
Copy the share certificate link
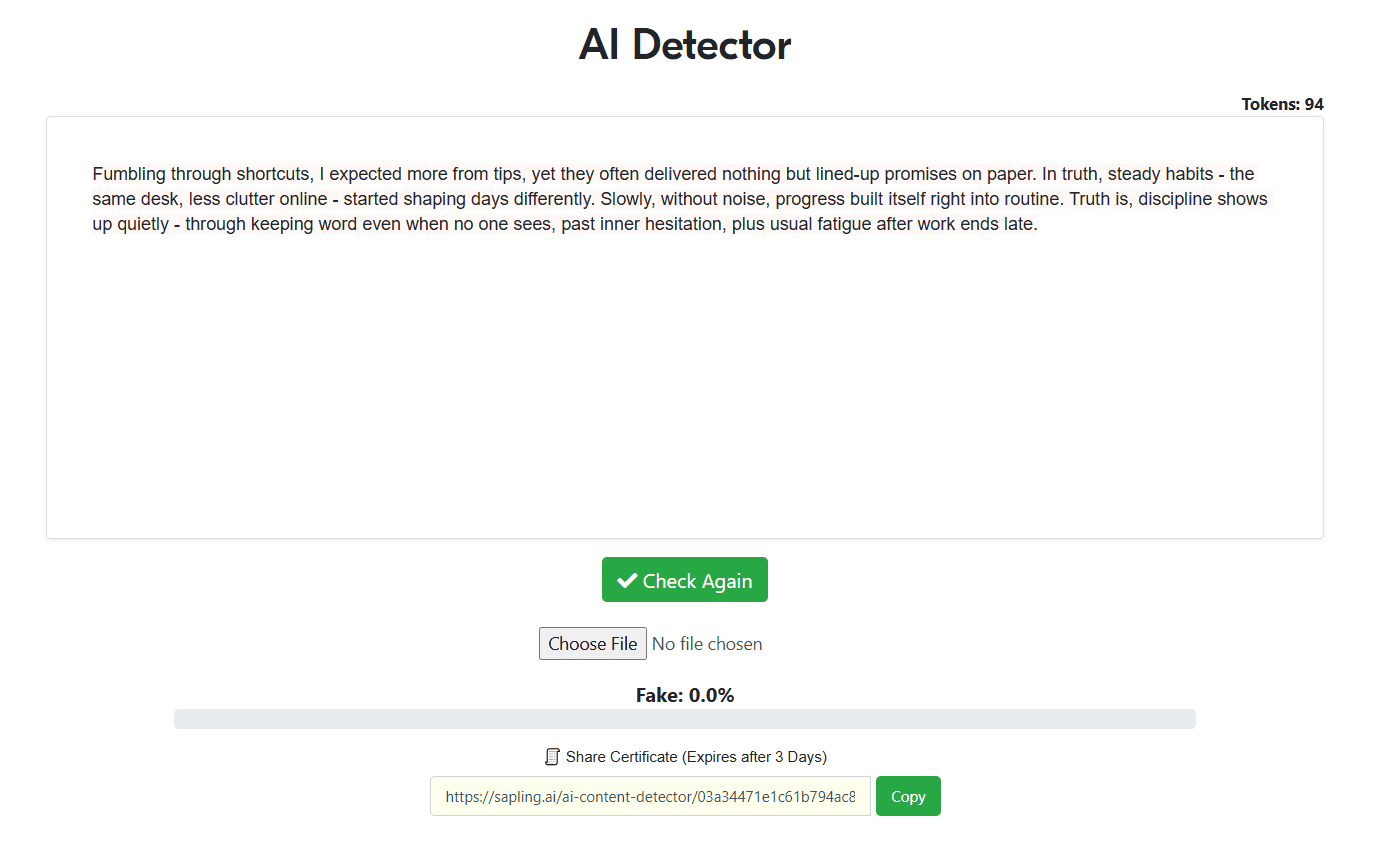pyautogui.click(x=908, y=797)
